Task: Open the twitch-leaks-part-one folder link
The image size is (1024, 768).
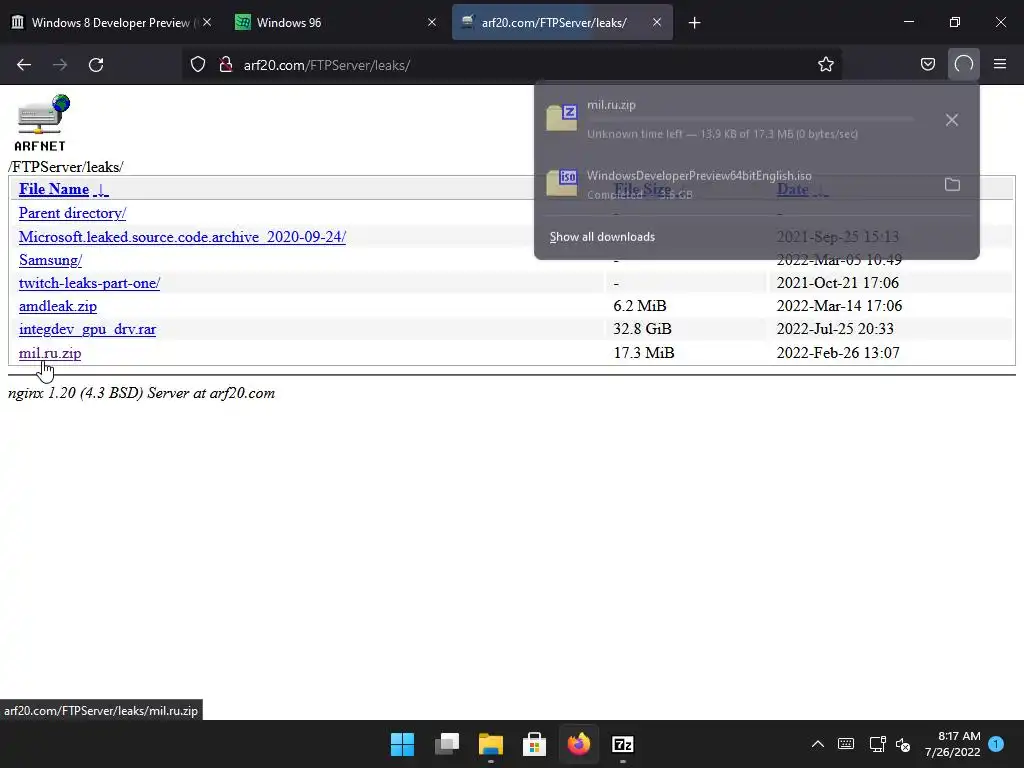Action: coord(89,283)
